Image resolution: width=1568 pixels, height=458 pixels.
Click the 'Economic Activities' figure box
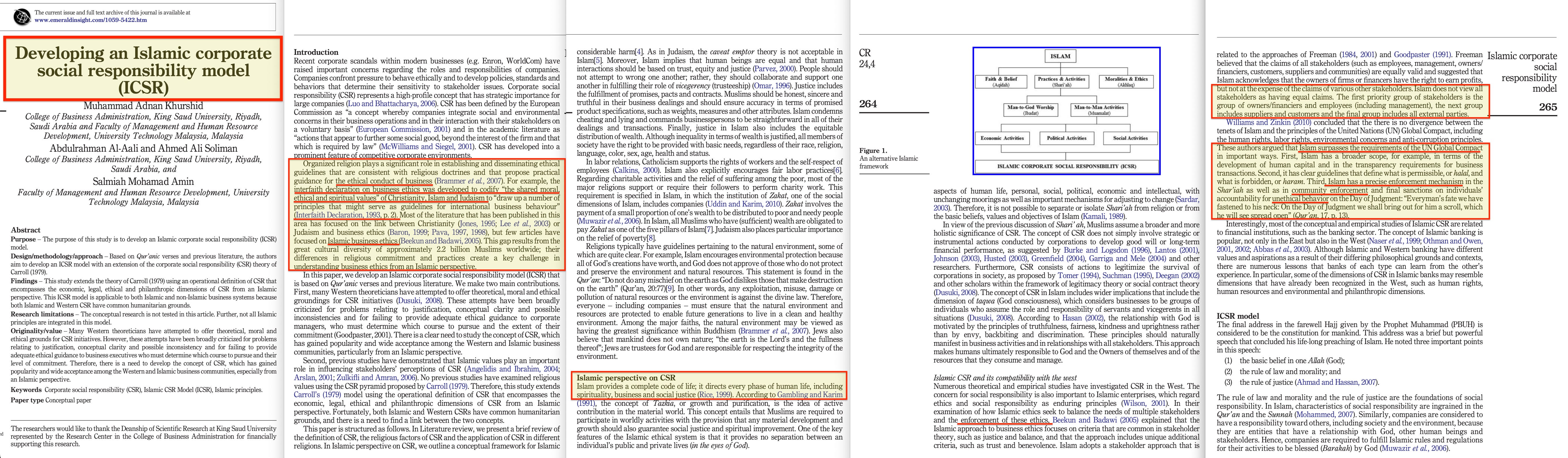click(x=1002, y=138)
